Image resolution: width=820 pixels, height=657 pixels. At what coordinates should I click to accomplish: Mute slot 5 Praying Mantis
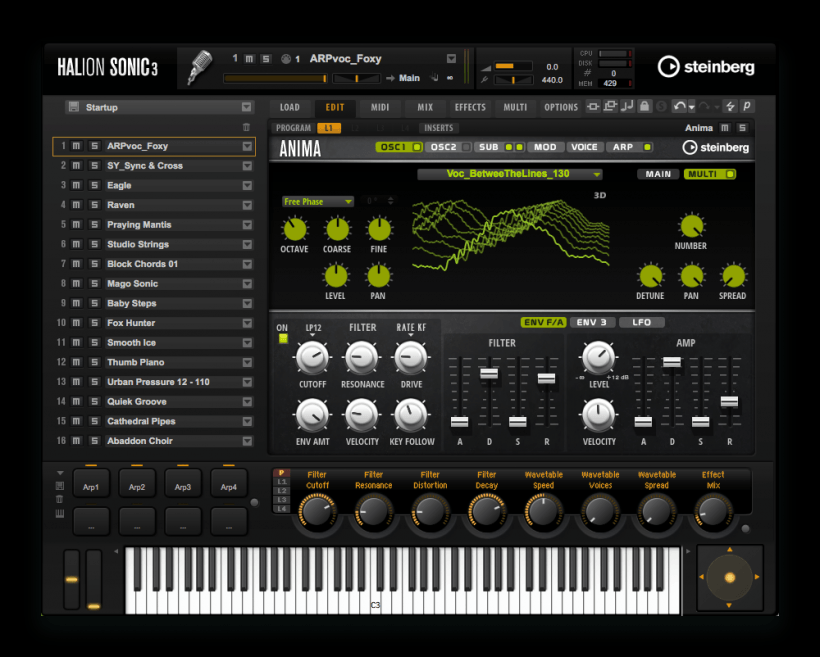click(x=76, y=225)
